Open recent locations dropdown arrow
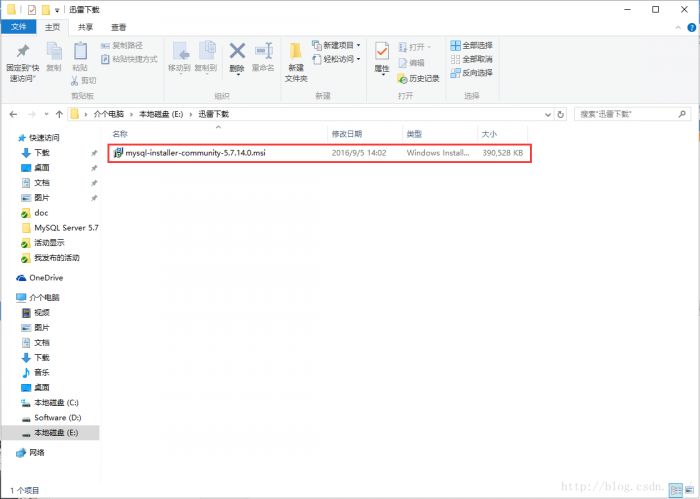This screenshot has height=499, width=700. (46, 114)
